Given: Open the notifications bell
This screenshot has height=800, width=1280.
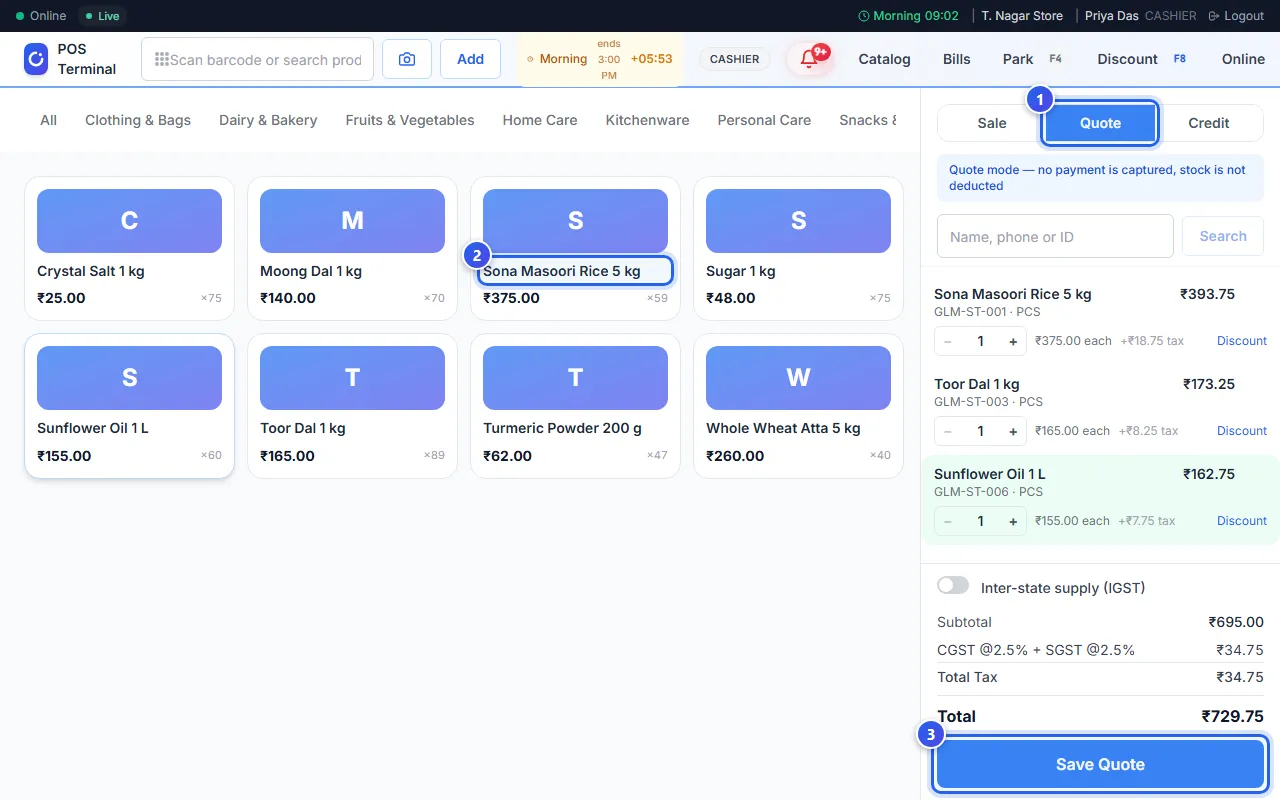Looking at the screenshot, I should click(809, 59).
